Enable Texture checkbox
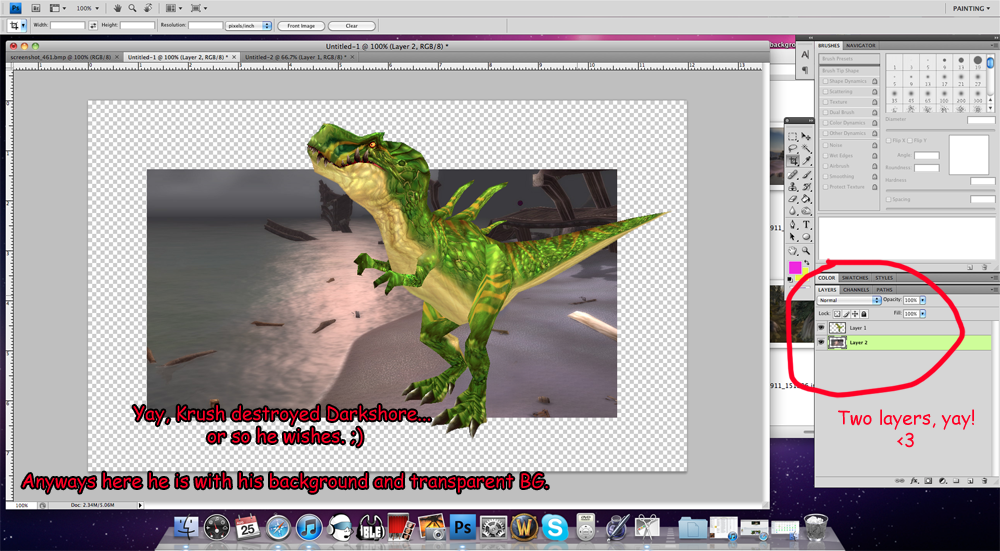This screenshot has width=1000, height=551. click(x=826, y=102)
